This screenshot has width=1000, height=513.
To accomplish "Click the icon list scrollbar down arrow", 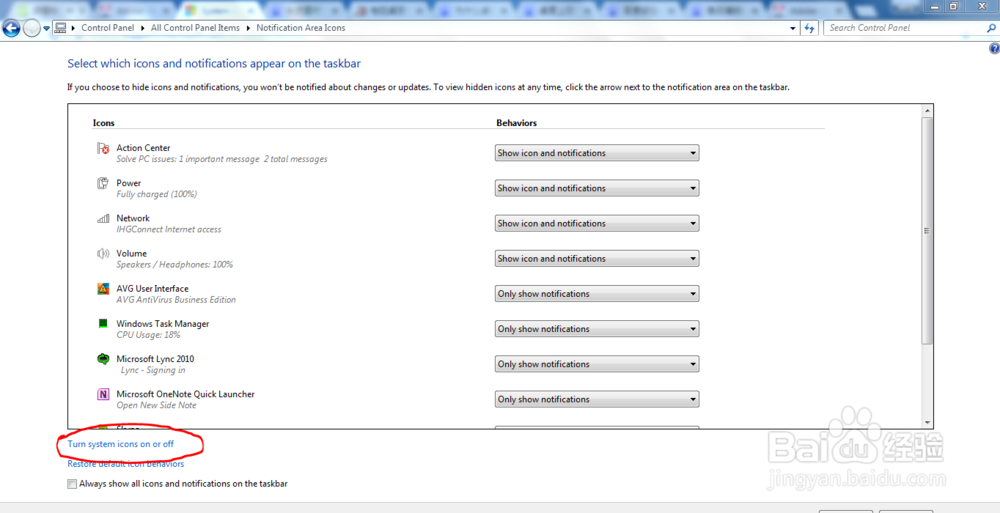I will coord(927,422).
